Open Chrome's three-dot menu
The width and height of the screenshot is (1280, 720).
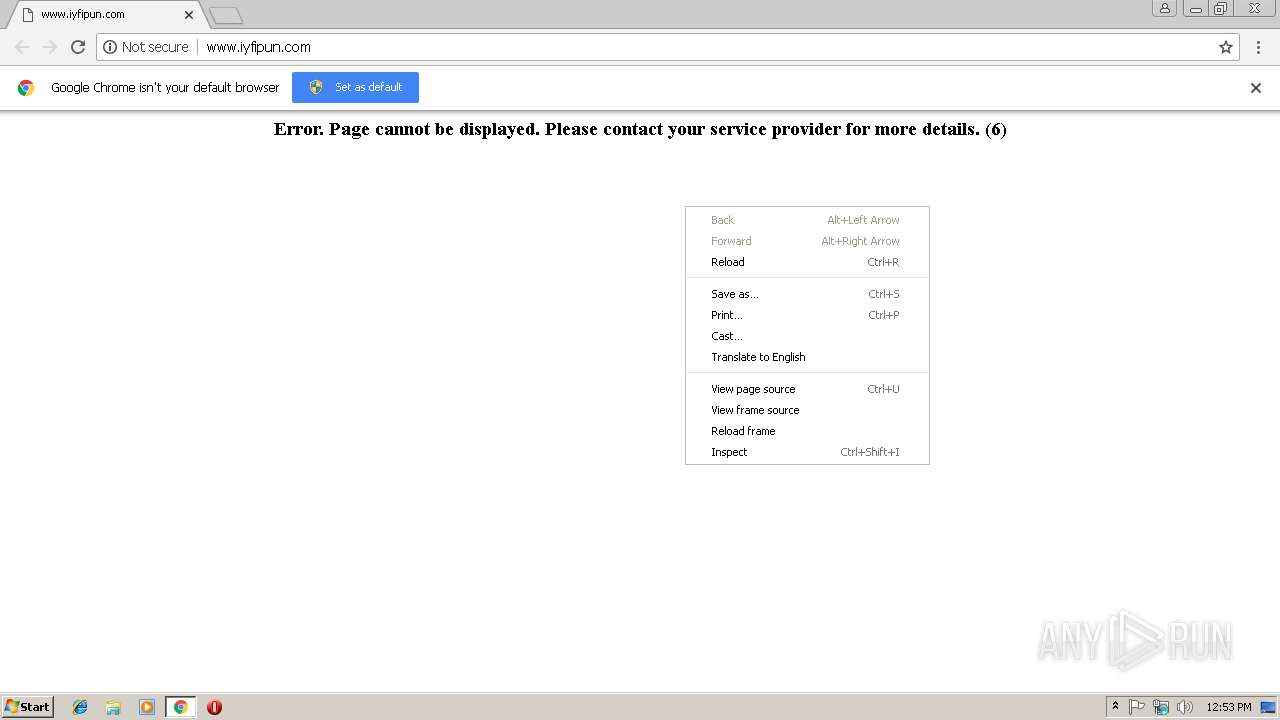1259,47
